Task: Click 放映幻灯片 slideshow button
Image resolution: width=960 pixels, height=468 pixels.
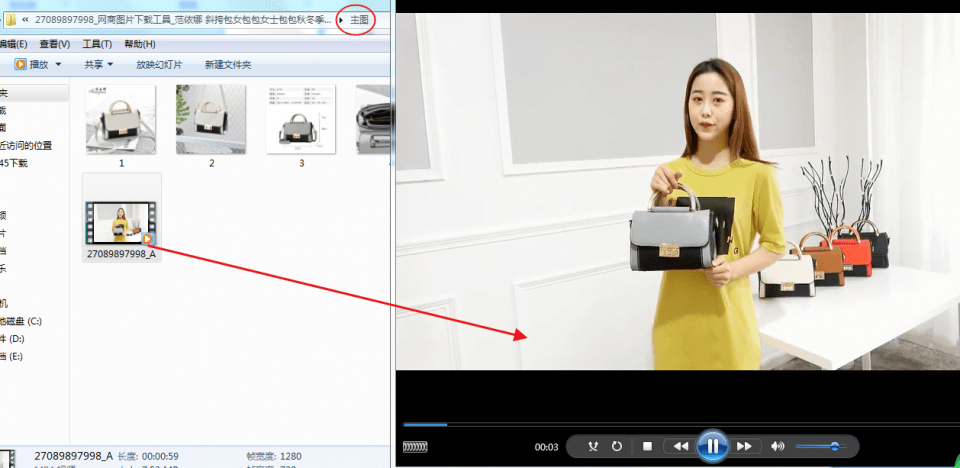Action: [159, 64]
